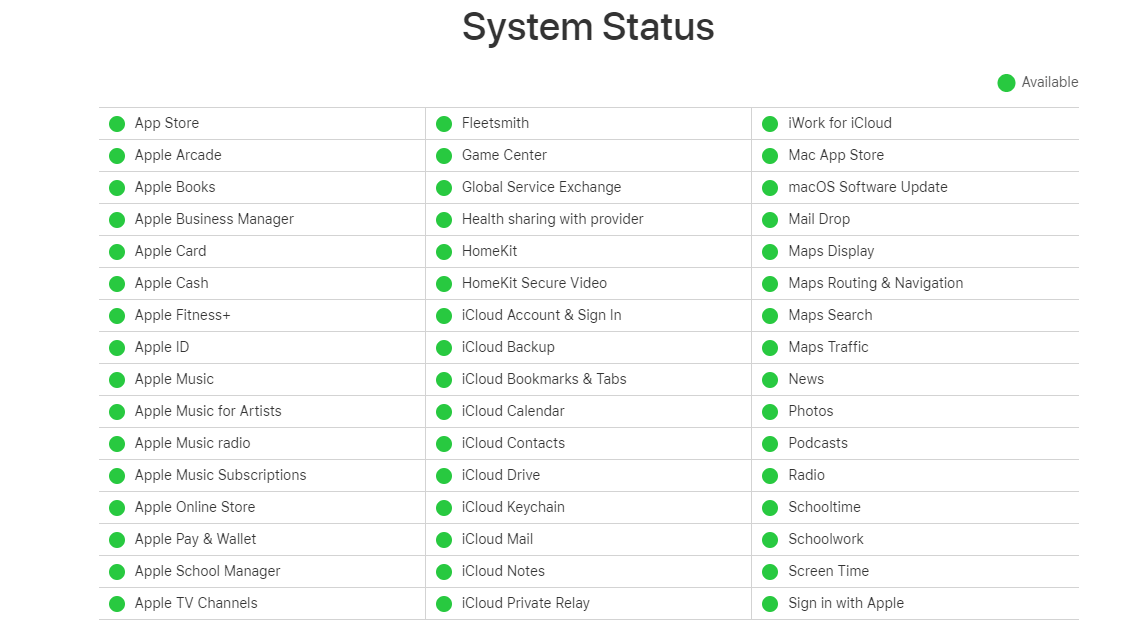Click the status dot for iWork for iCloud
The image size is (1141, 620).
pos(770,124)
